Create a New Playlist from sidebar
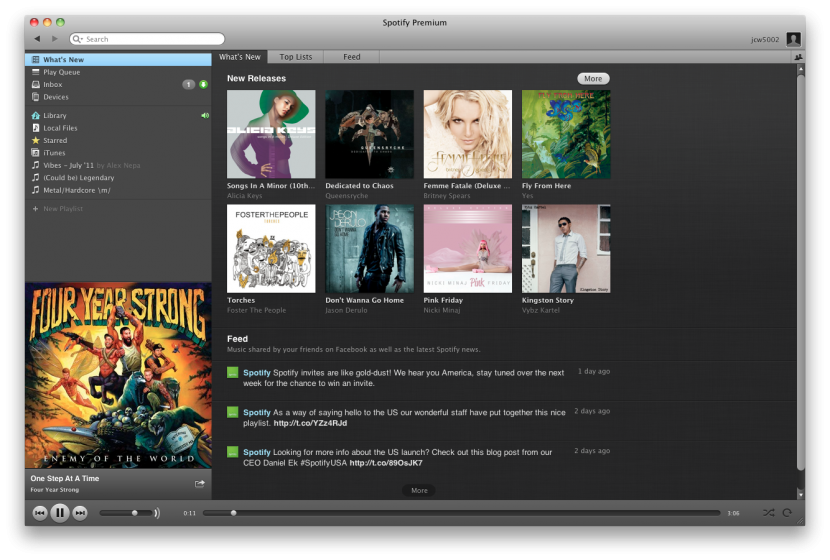The height and width of the screenshot is (560, 830). coord(62,209)
